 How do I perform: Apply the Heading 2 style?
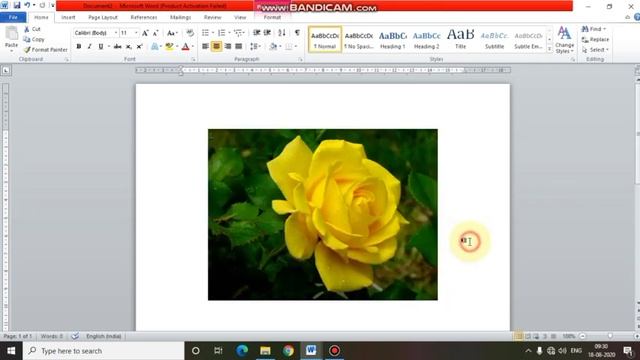coord(427,40)
